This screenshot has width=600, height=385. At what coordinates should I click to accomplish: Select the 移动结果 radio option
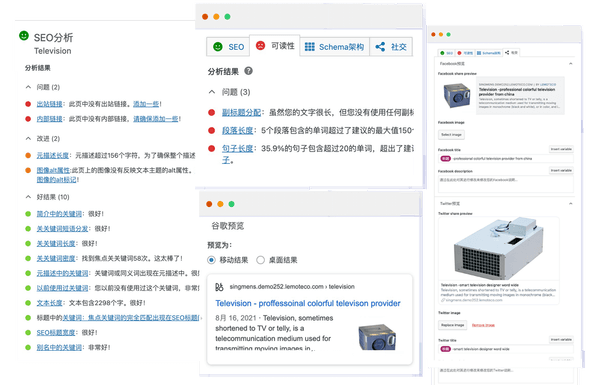[x=211, y=260]
